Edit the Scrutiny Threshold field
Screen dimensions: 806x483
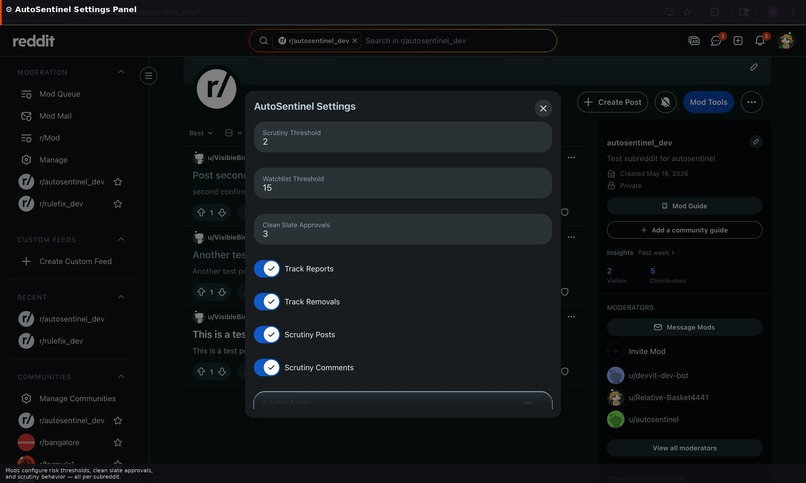click(x=402, y=137)
